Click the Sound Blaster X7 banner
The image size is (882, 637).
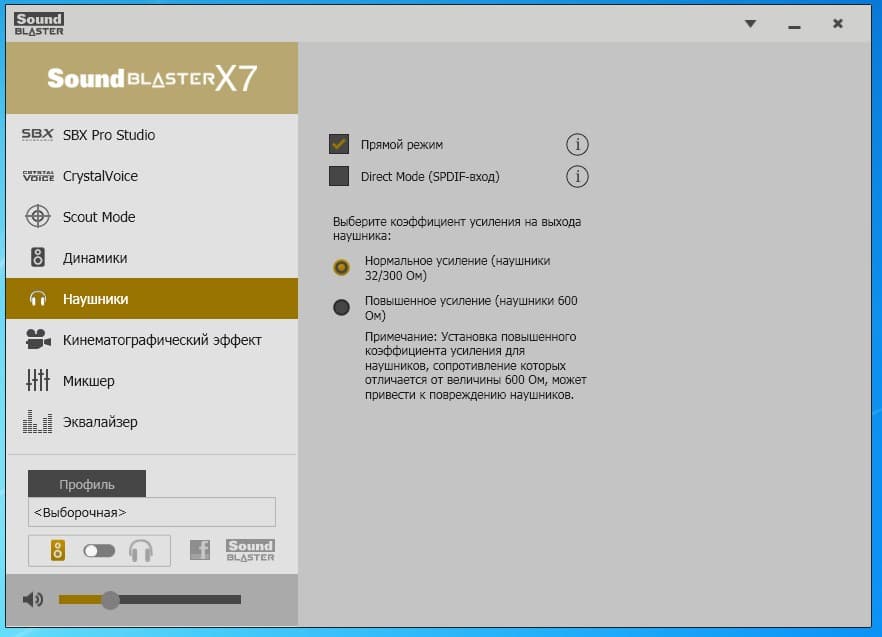click(x=152, y=78)
